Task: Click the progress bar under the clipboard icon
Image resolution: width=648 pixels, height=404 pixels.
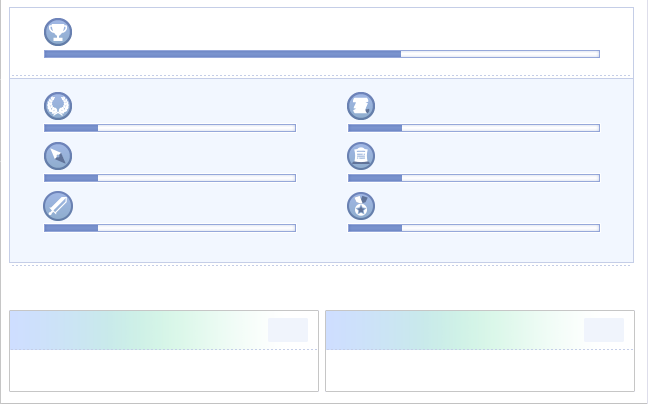Action: click(x=473, y=178)
